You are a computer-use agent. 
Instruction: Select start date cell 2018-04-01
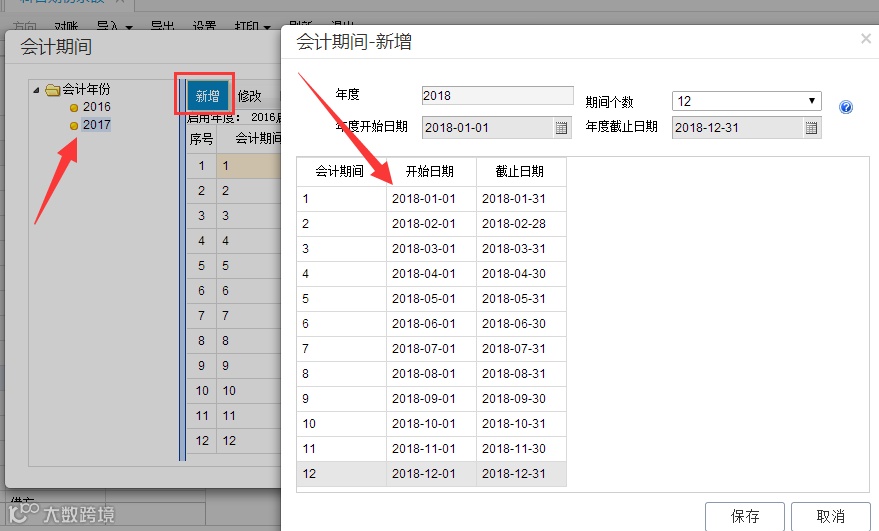pyautogui.click(x=431, y=274)
